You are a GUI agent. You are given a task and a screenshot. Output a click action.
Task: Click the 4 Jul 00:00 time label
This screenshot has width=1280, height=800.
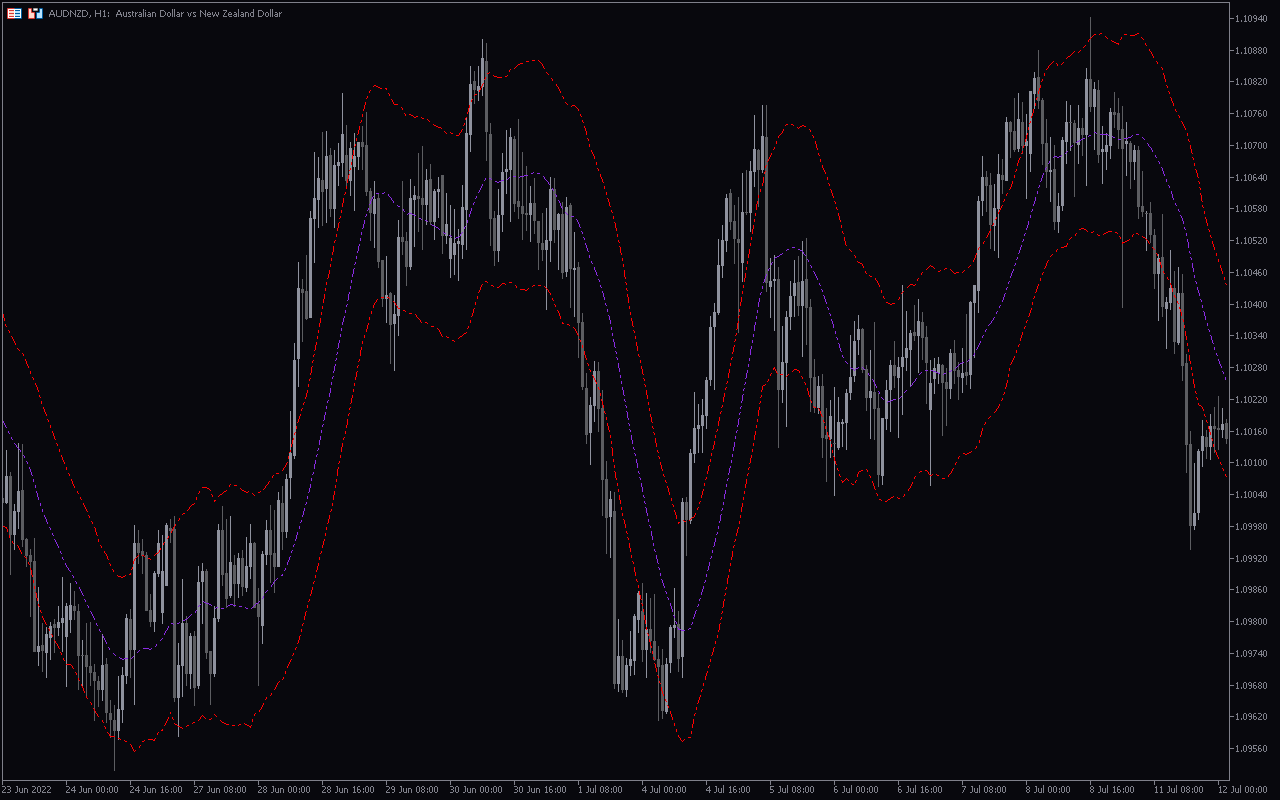[x=664, y=790]
